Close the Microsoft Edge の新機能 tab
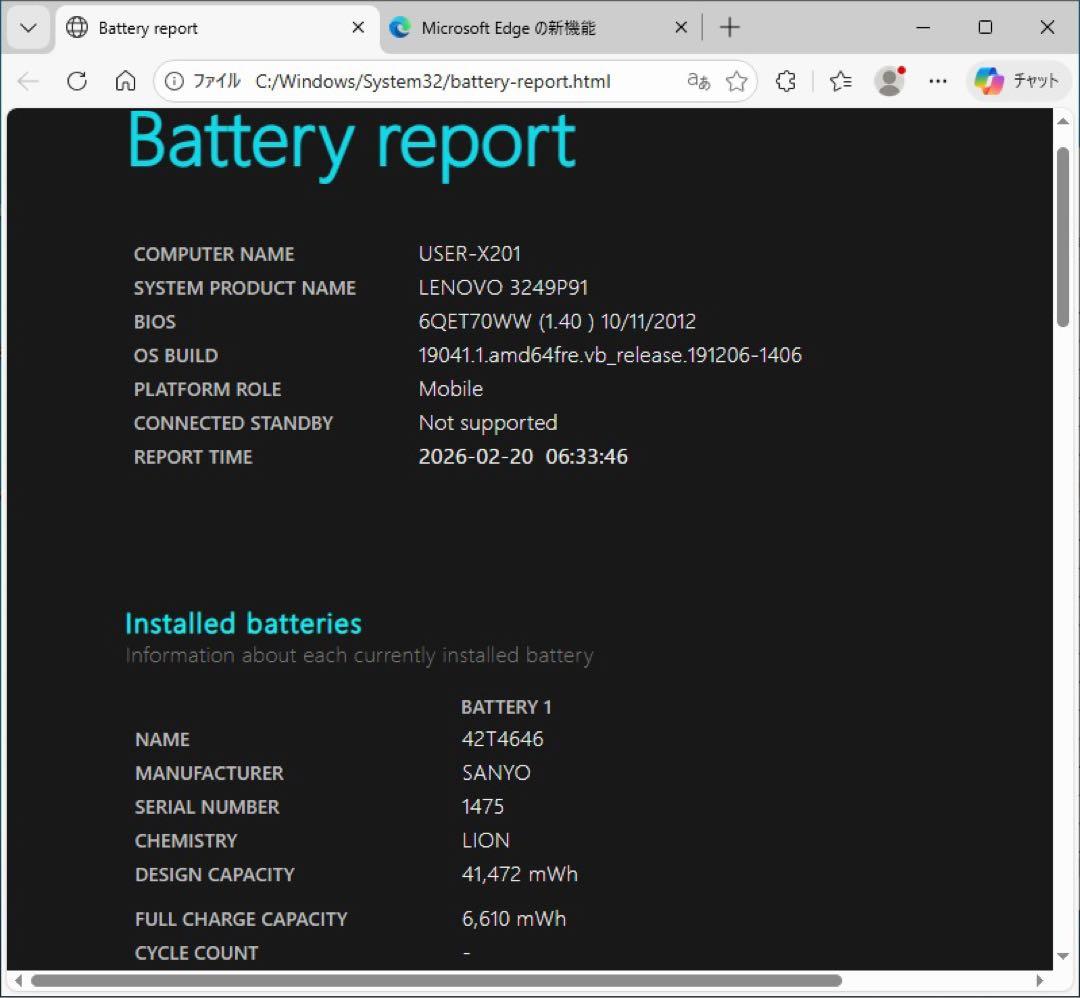 681,28
